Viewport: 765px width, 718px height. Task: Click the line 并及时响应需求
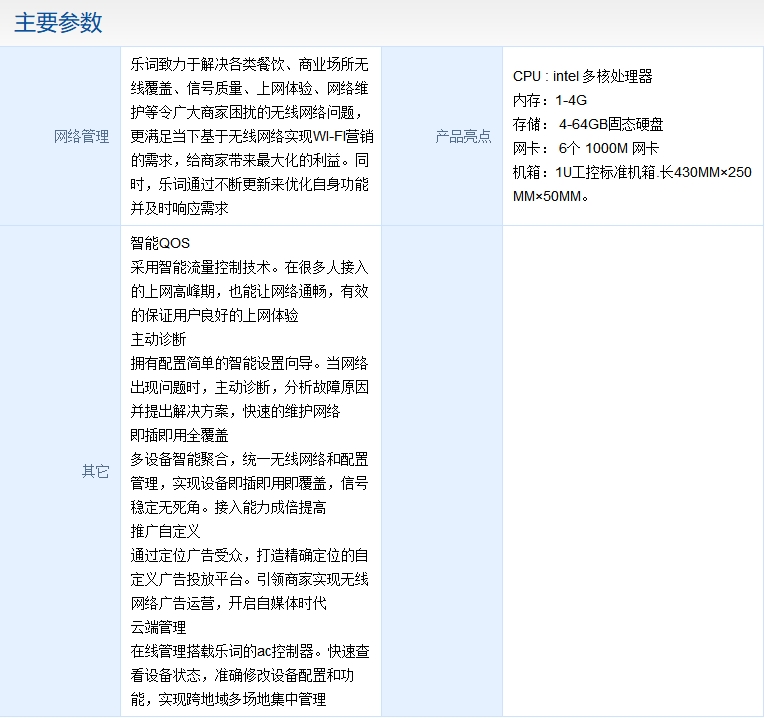click(x=180, y=208)
